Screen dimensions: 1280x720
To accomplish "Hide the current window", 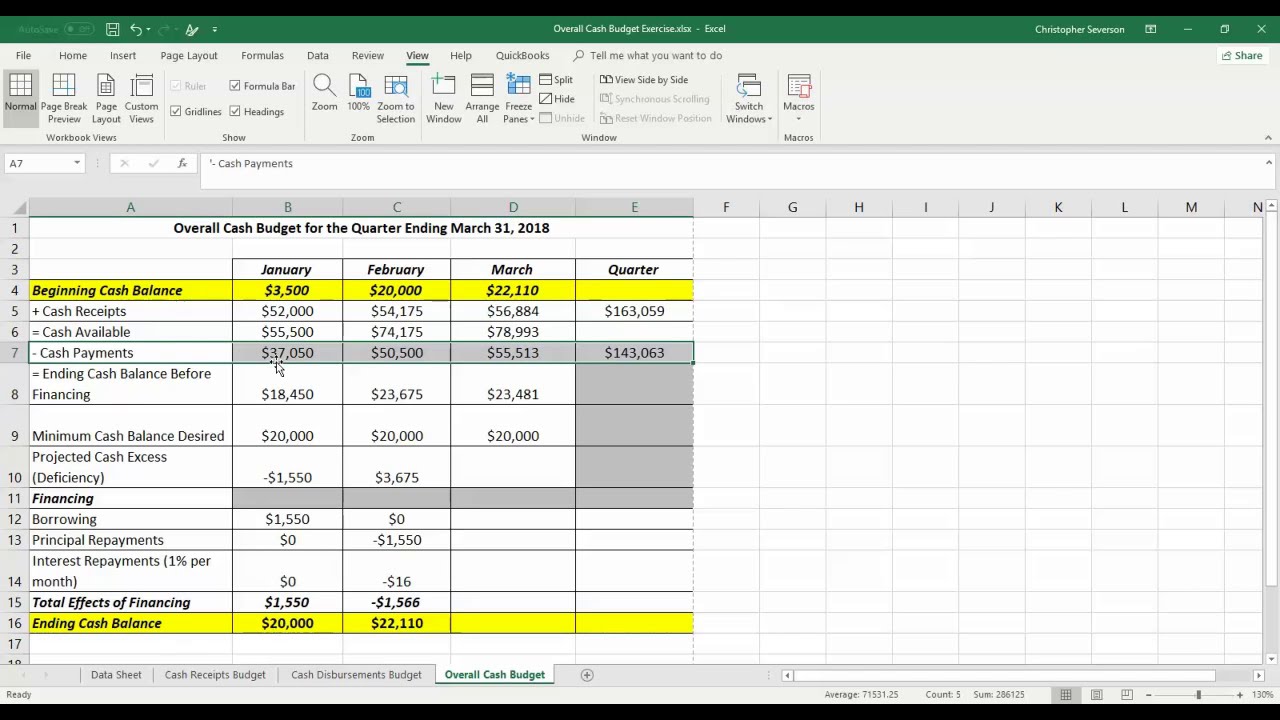I will pos(557,99).
